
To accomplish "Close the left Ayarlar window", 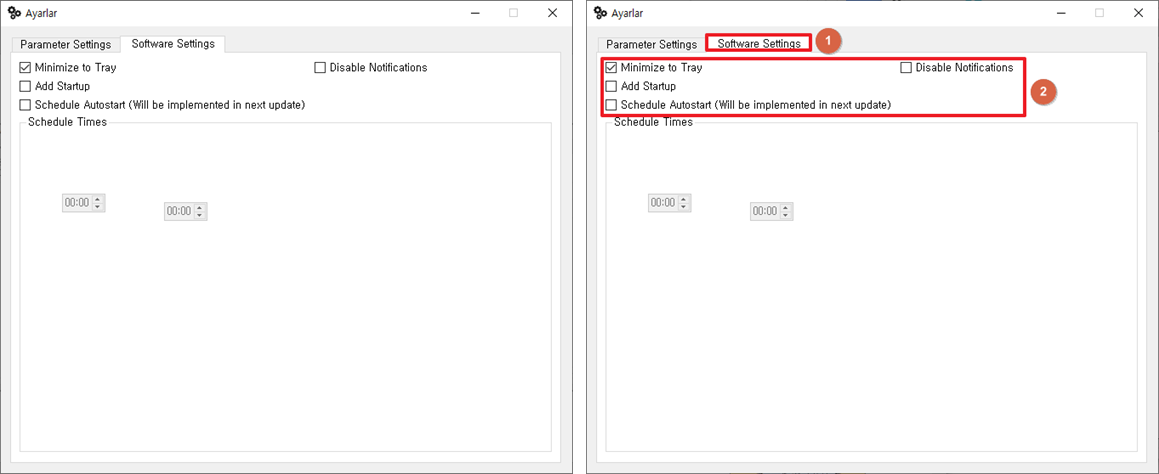I will click(552, 13).
